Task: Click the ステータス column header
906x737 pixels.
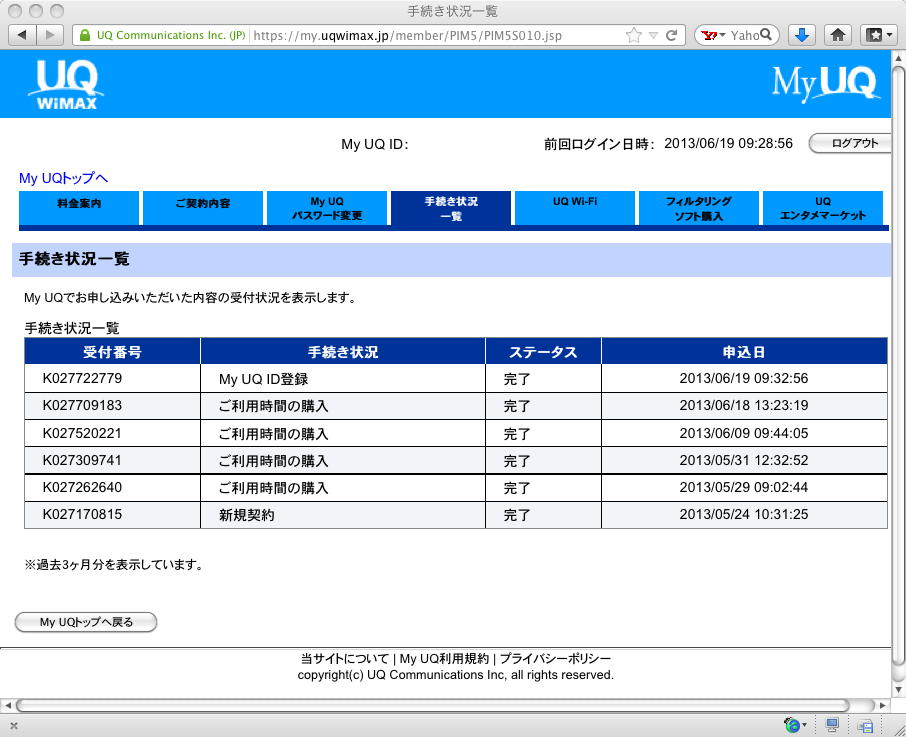Action: coord(543,352)
